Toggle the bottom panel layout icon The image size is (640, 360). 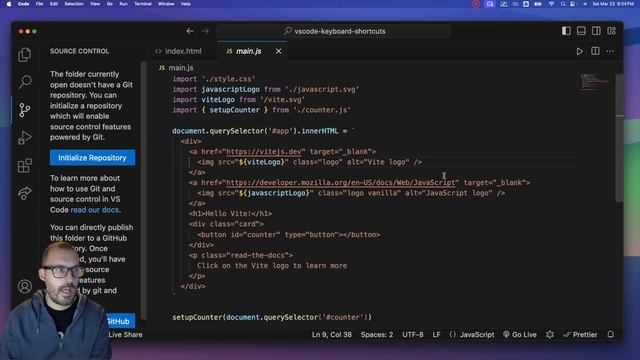point(581,31)
